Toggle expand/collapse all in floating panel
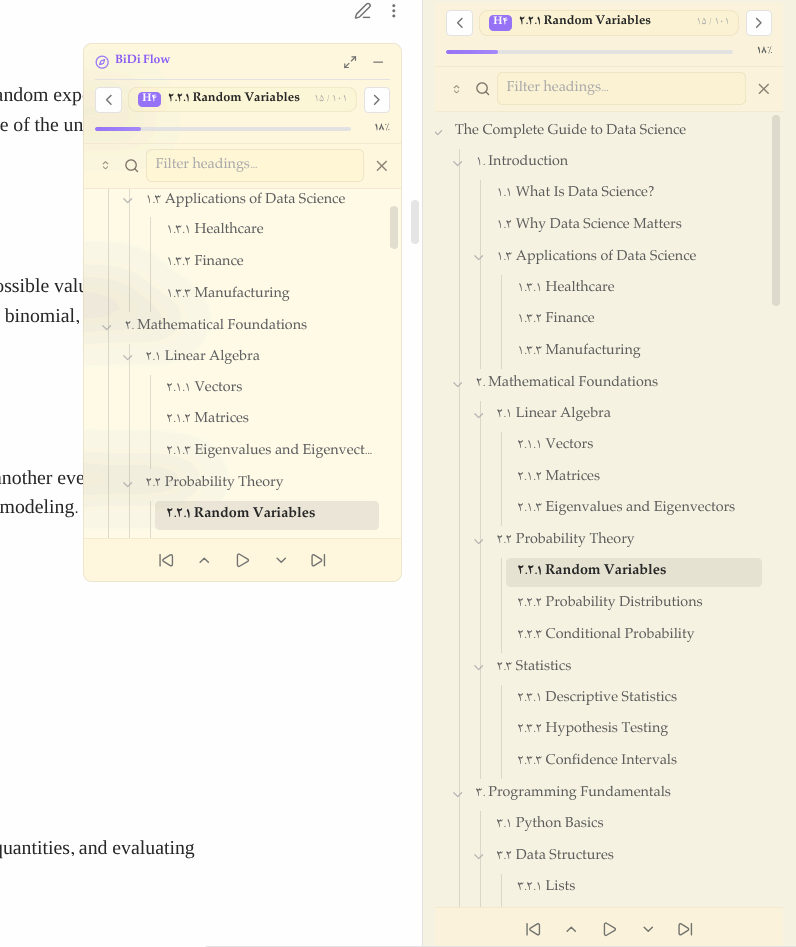The width and height of the screenshot is (796, 947). (x=105, y=165)
